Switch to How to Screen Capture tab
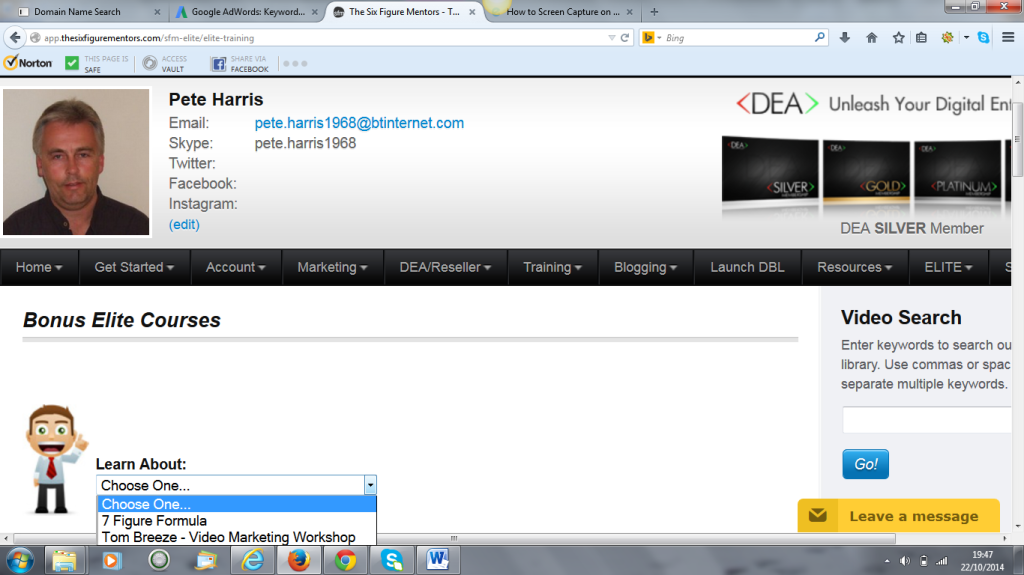Image resolution: width=1024 pixels, height=575 pixels. pyautogui.click(x=562, y=12)
